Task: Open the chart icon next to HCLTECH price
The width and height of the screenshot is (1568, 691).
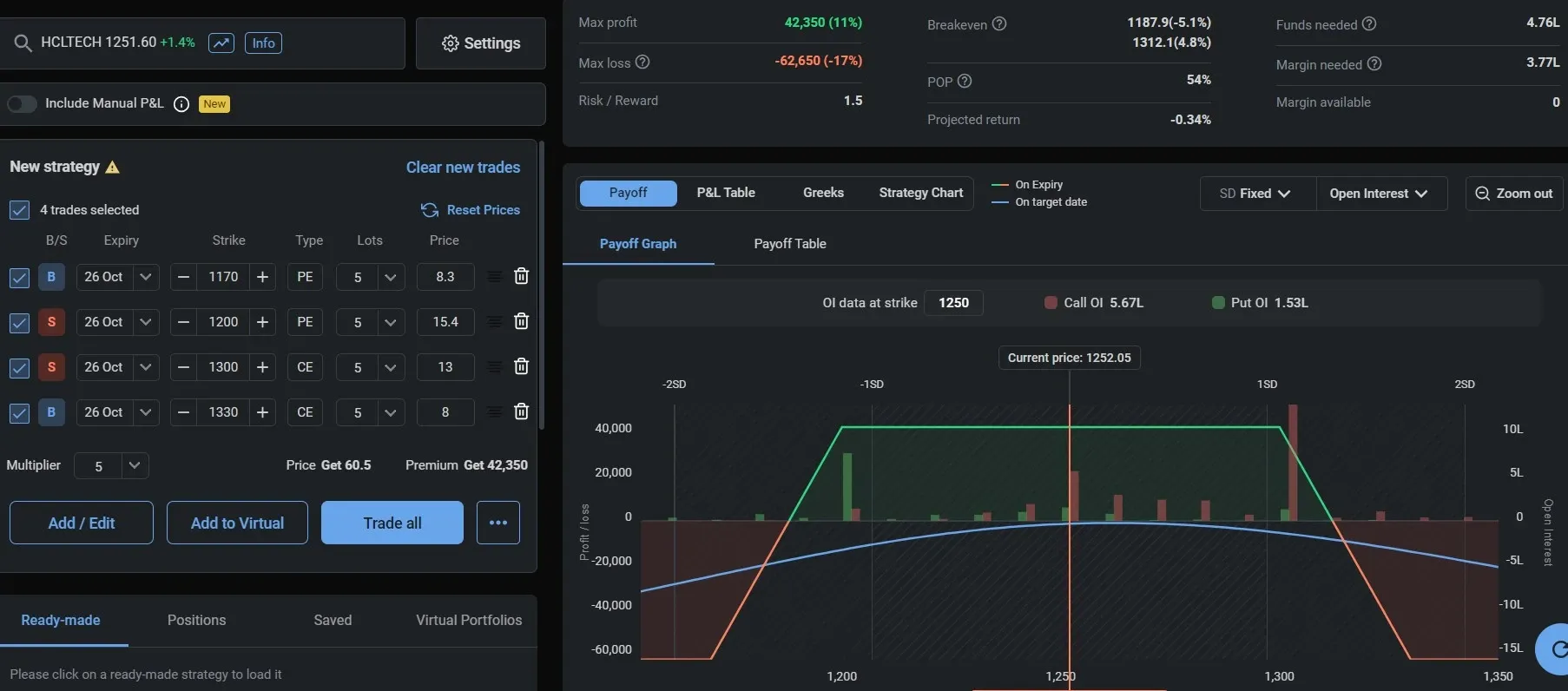Action: (x=221, y=43)
